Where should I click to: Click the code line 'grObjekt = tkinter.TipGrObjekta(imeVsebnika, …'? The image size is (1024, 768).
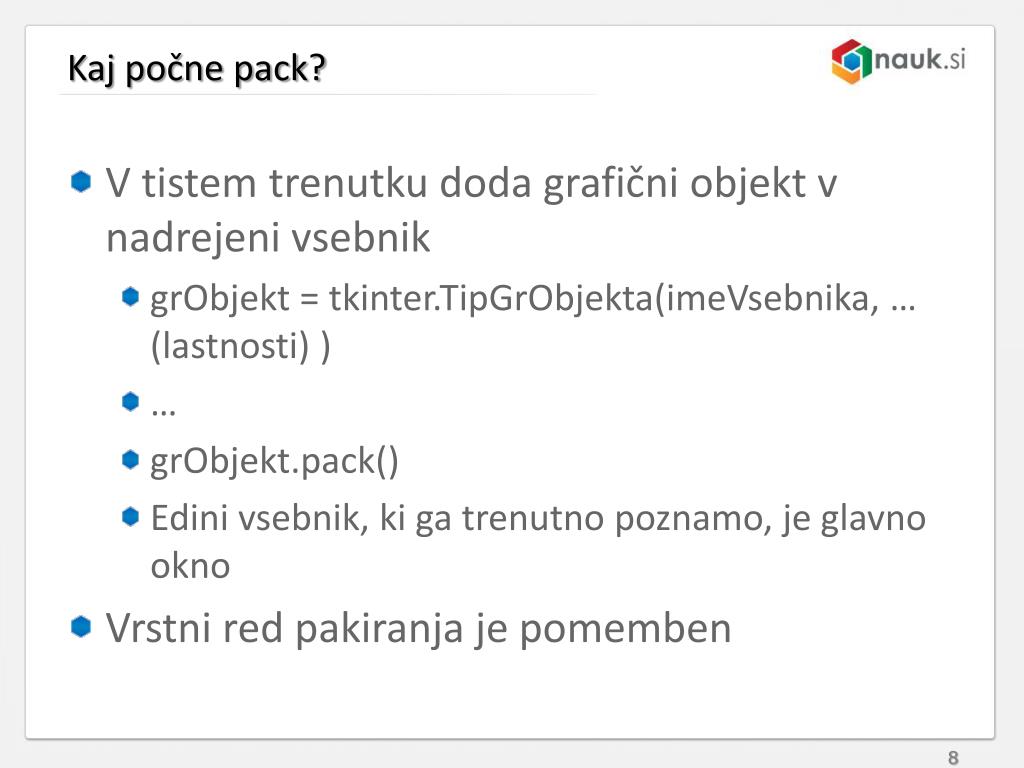point(533,300)
